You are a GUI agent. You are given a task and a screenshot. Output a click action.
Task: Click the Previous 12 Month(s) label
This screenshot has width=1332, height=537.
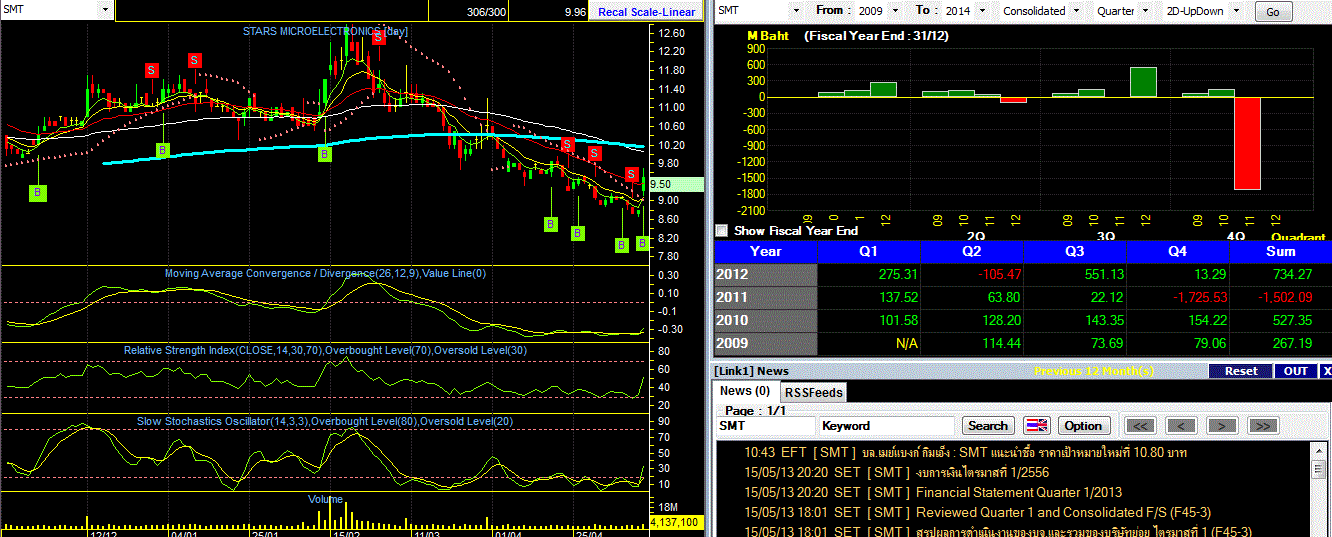pos(1094,371)
